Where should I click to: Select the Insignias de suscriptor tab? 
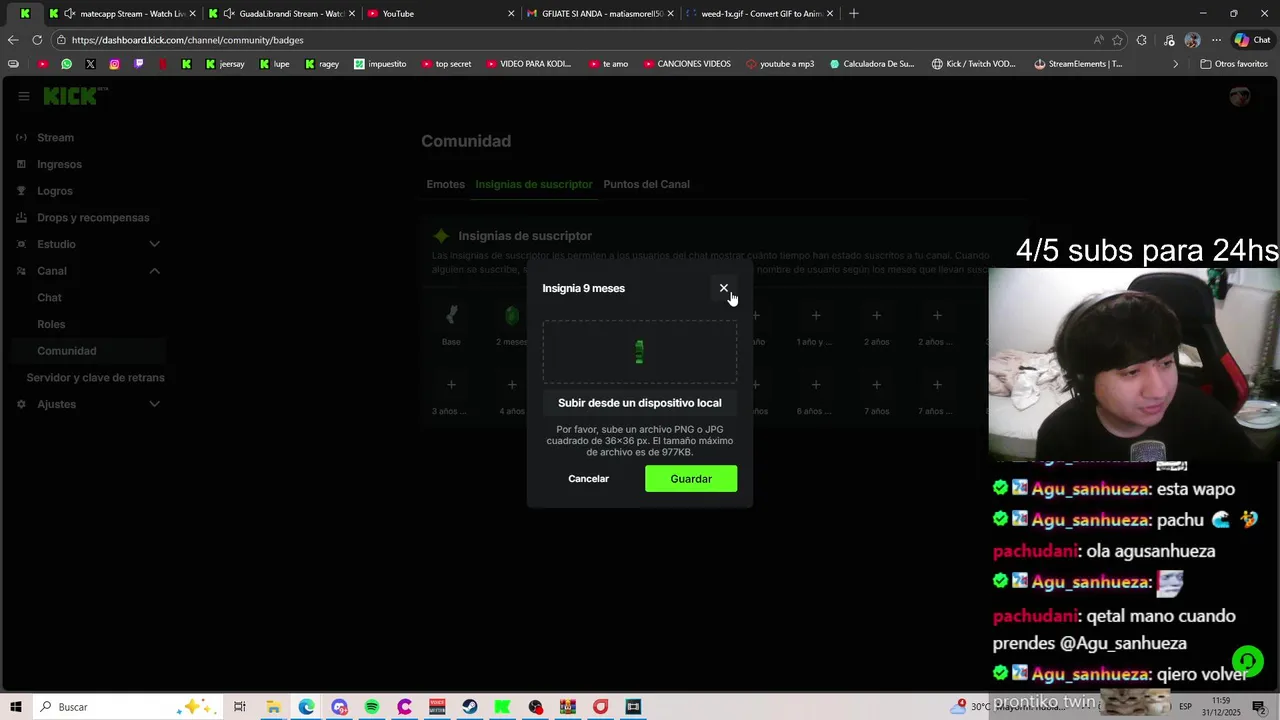point(534,184)
